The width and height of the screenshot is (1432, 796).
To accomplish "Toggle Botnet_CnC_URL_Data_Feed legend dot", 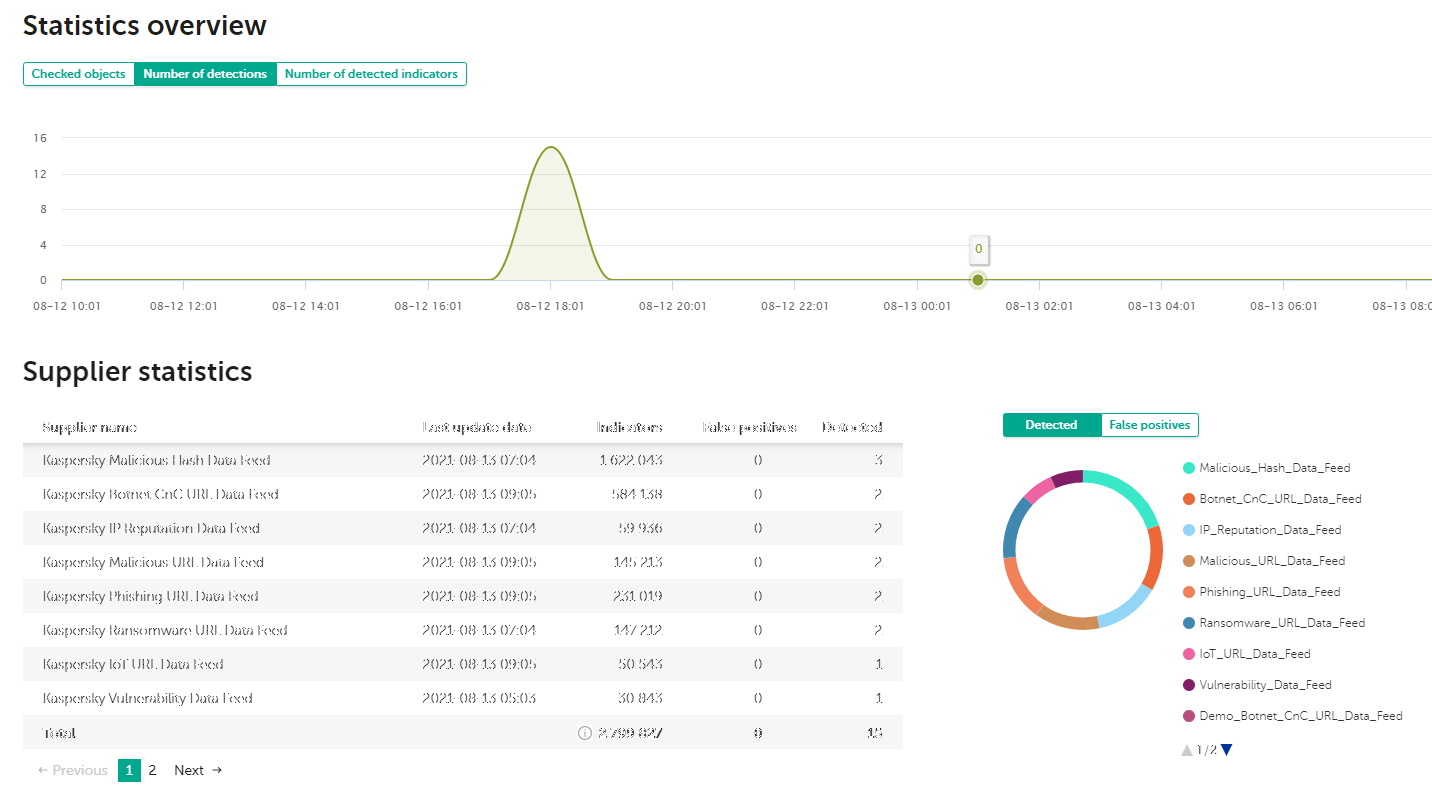I will (x=1189, y=499).
